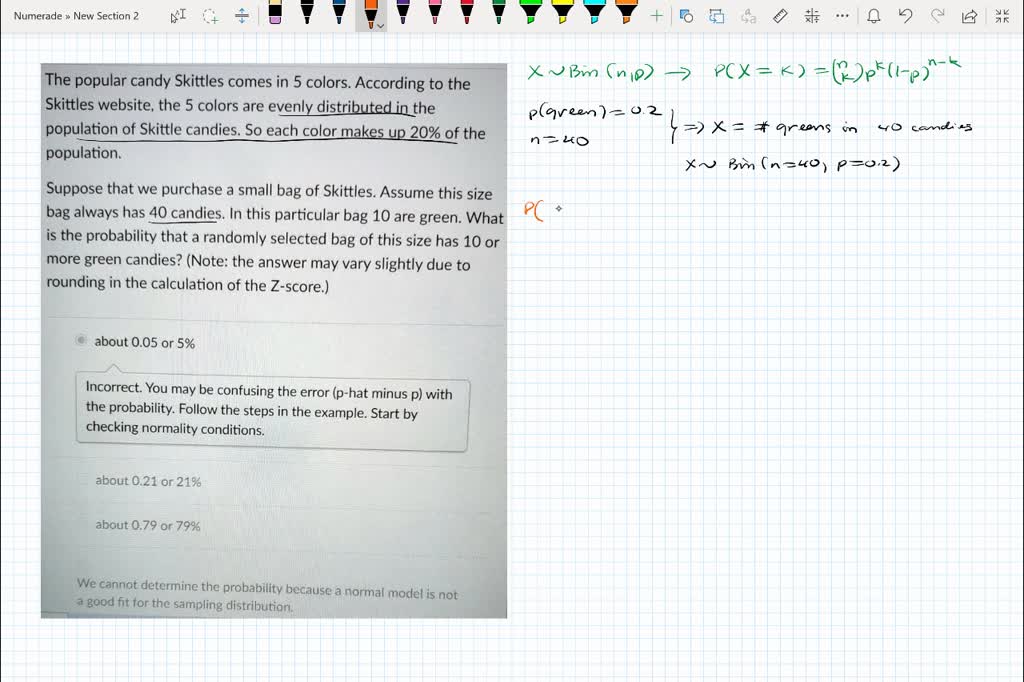Click the 'We cannot determine the probability' answer
This screenshot has height=682, width=1024.
point(267,594)
